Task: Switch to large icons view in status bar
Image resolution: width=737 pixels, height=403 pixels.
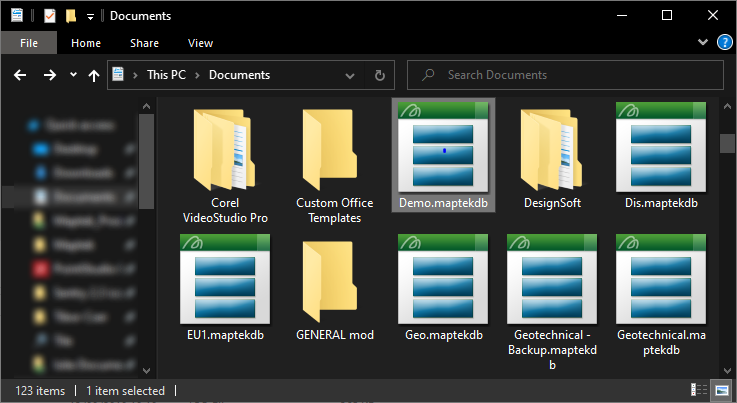Action: [x=722, y=390]
